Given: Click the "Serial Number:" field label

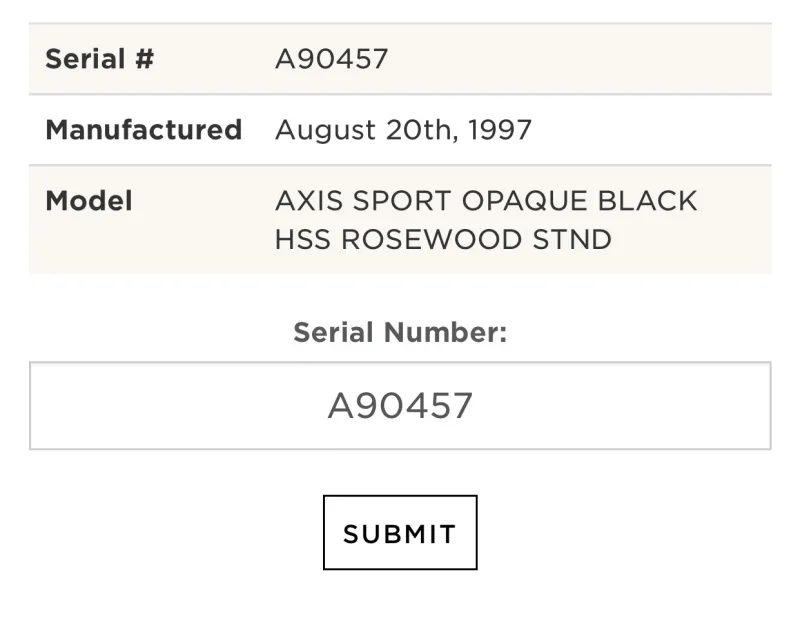Looking at the screenshot, I should click(400, 333).
